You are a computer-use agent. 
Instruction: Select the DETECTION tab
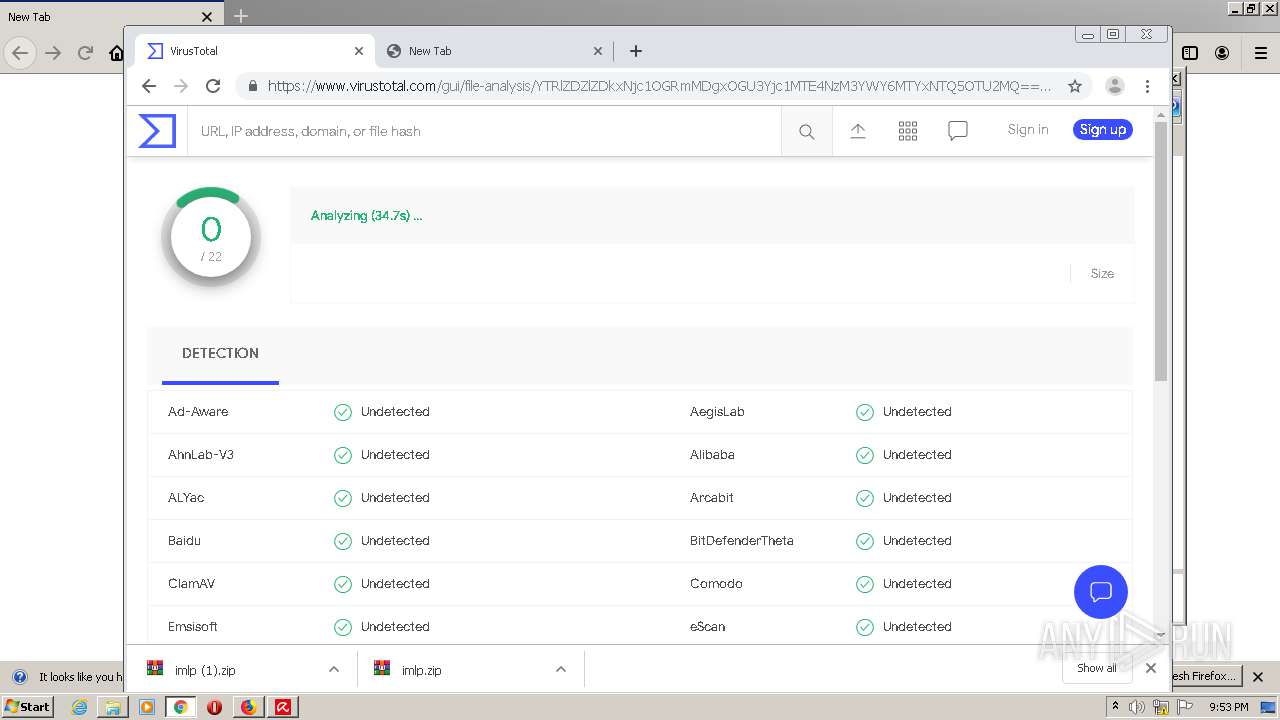[x=220, y=353]
